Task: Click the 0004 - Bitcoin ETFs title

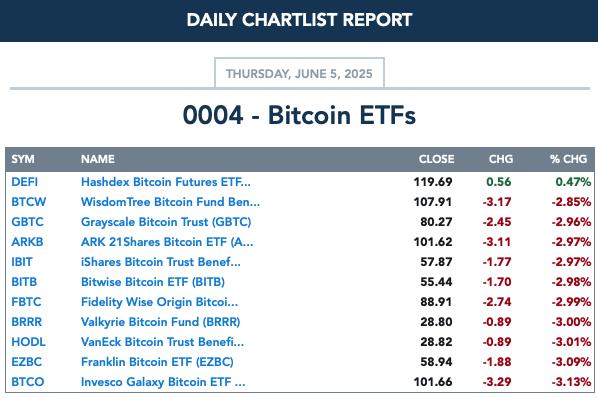Action: point(299,115)
